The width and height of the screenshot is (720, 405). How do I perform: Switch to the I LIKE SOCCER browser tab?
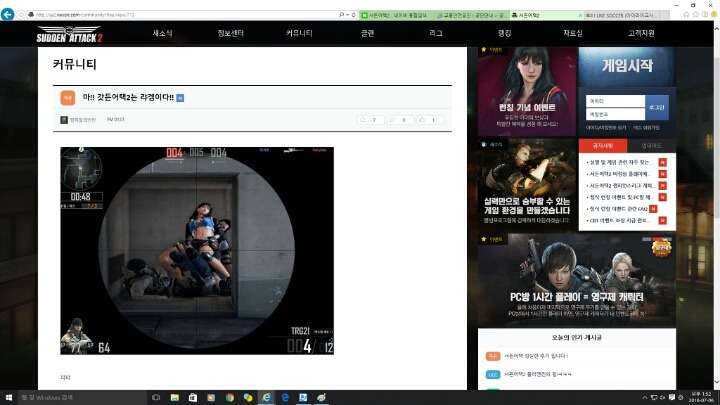click(x=621, y=15)
